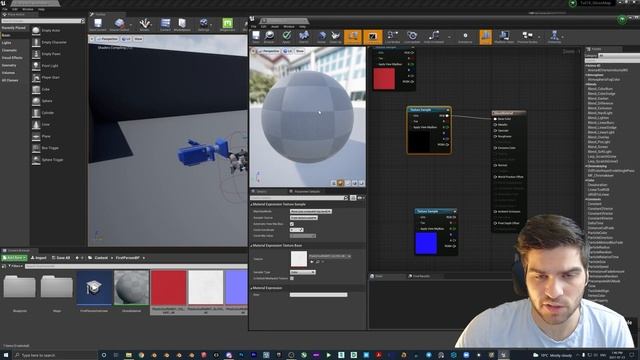Open Settings in level editor toolbar
Image resolution: width=640 pixels, height=360 pixels.
point(203,24)
